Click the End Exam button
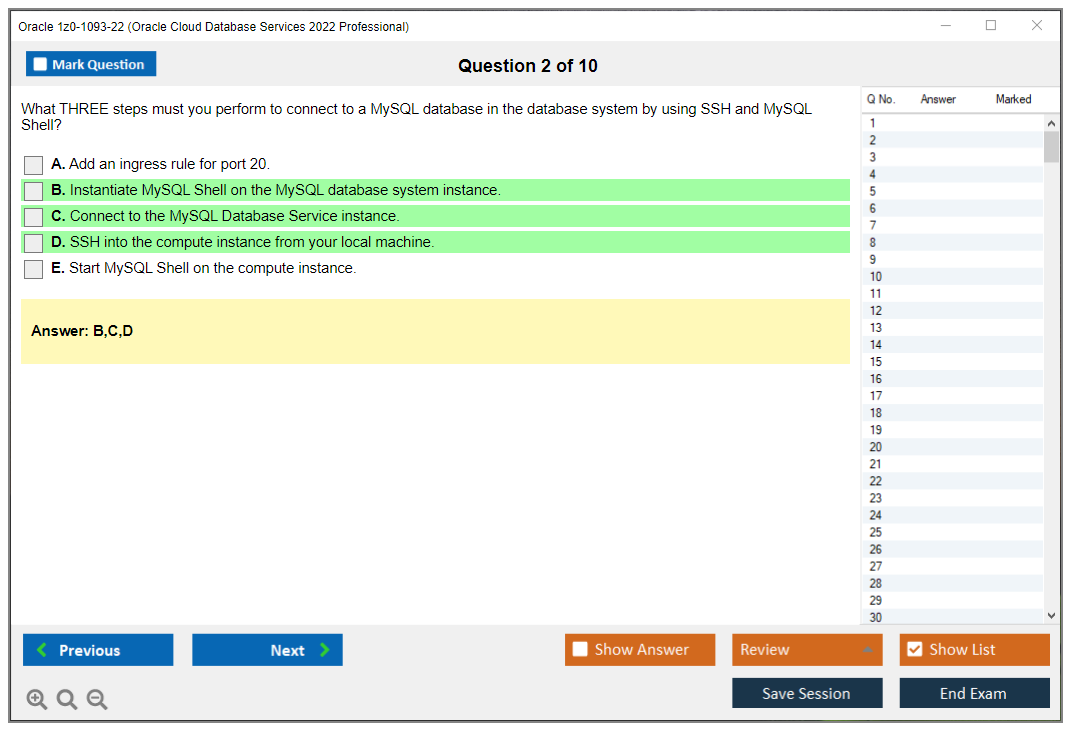This screenshot has width=1075, height=735. point(974,692)
